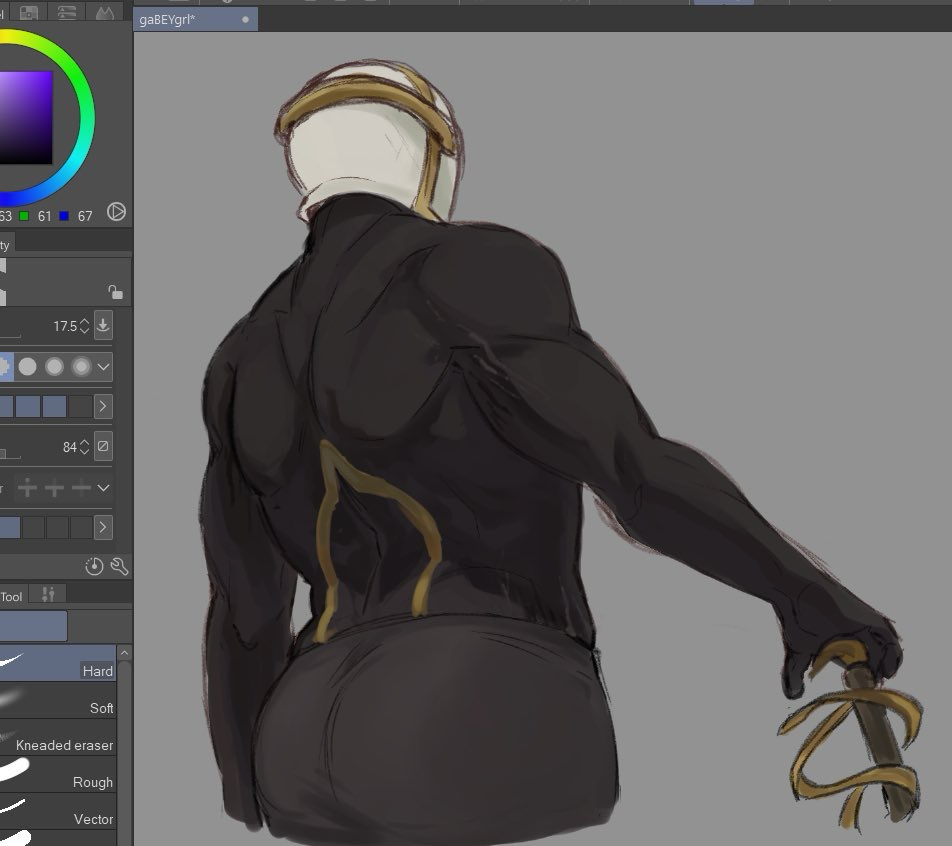Select the Kneaded eraser sub tool

point(58,737)
